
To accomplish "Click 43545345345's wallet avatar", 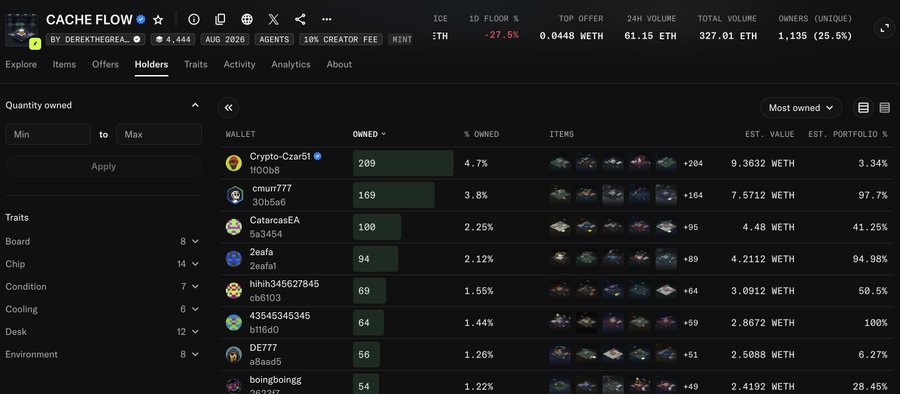I will pyautogui.click(x=234, y=322).
